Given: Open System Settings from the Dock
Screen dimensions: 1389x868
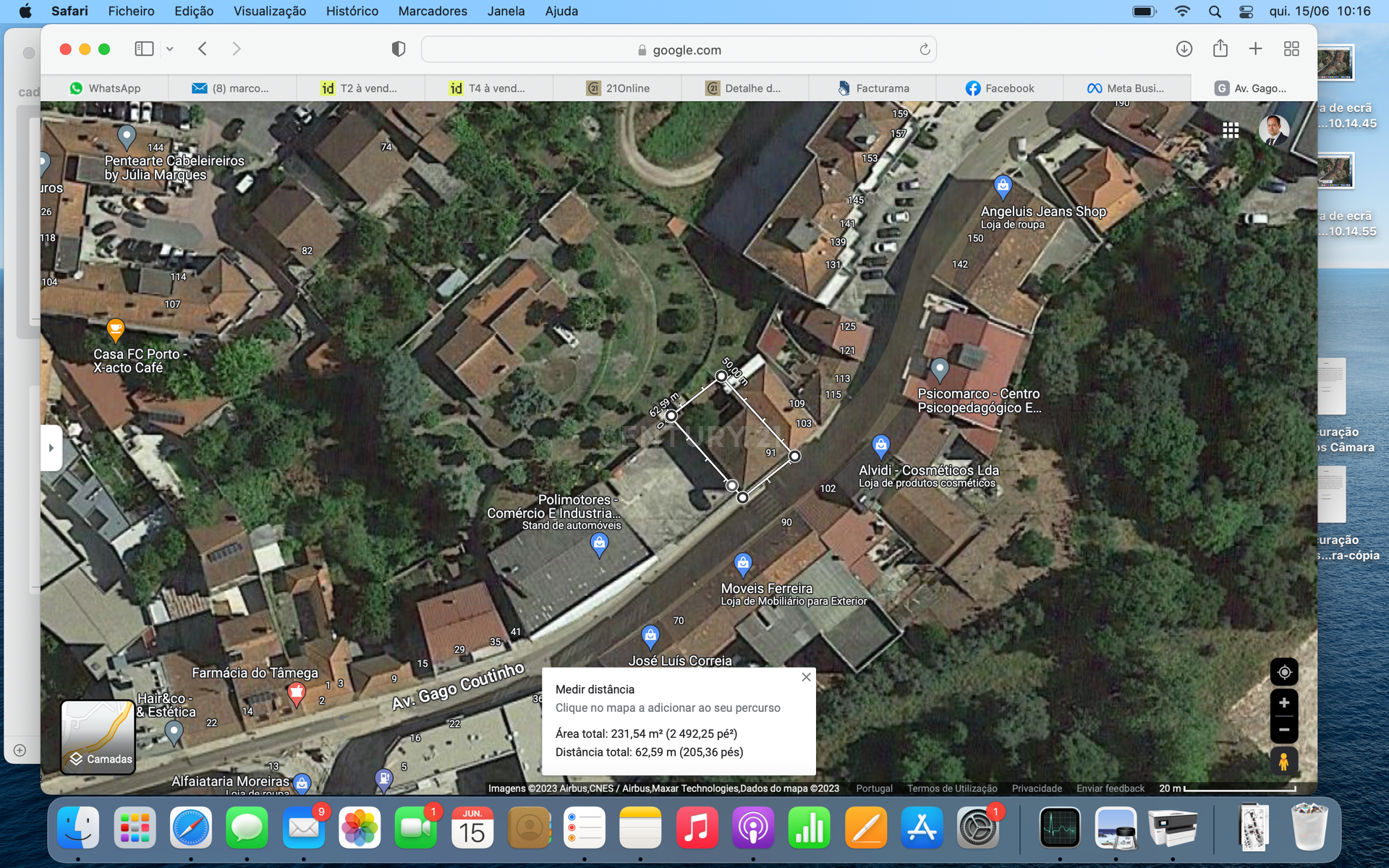Looking at the screenshot, I should (977, 827).
